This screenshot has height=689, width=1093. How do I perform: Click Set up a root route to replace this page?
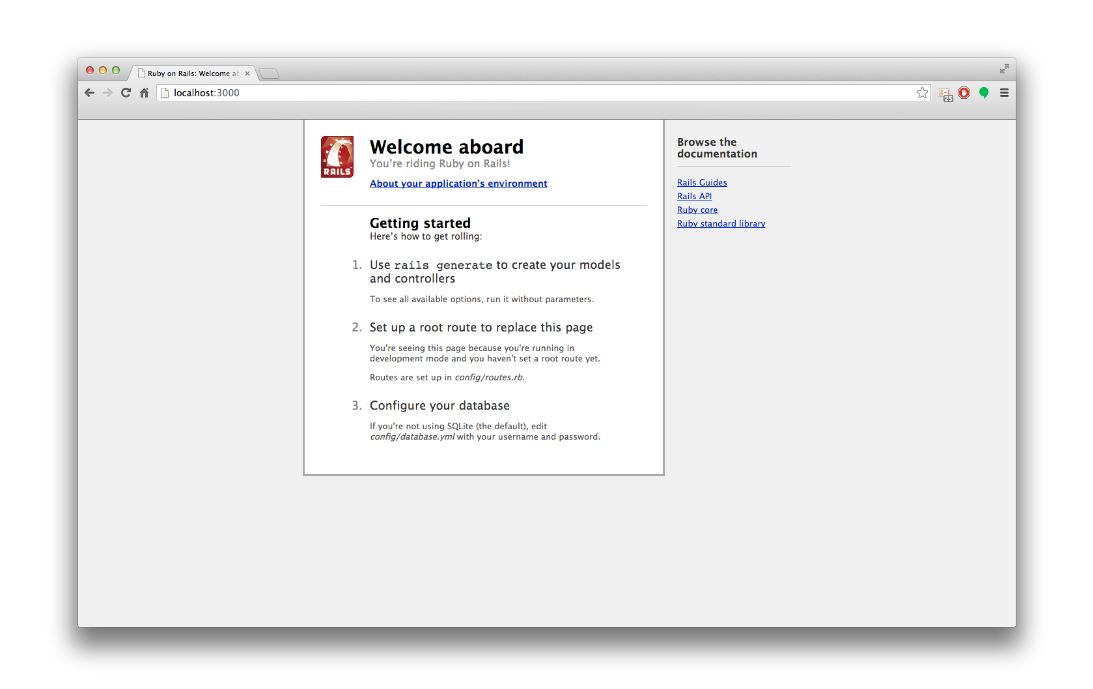click(481, 328)
